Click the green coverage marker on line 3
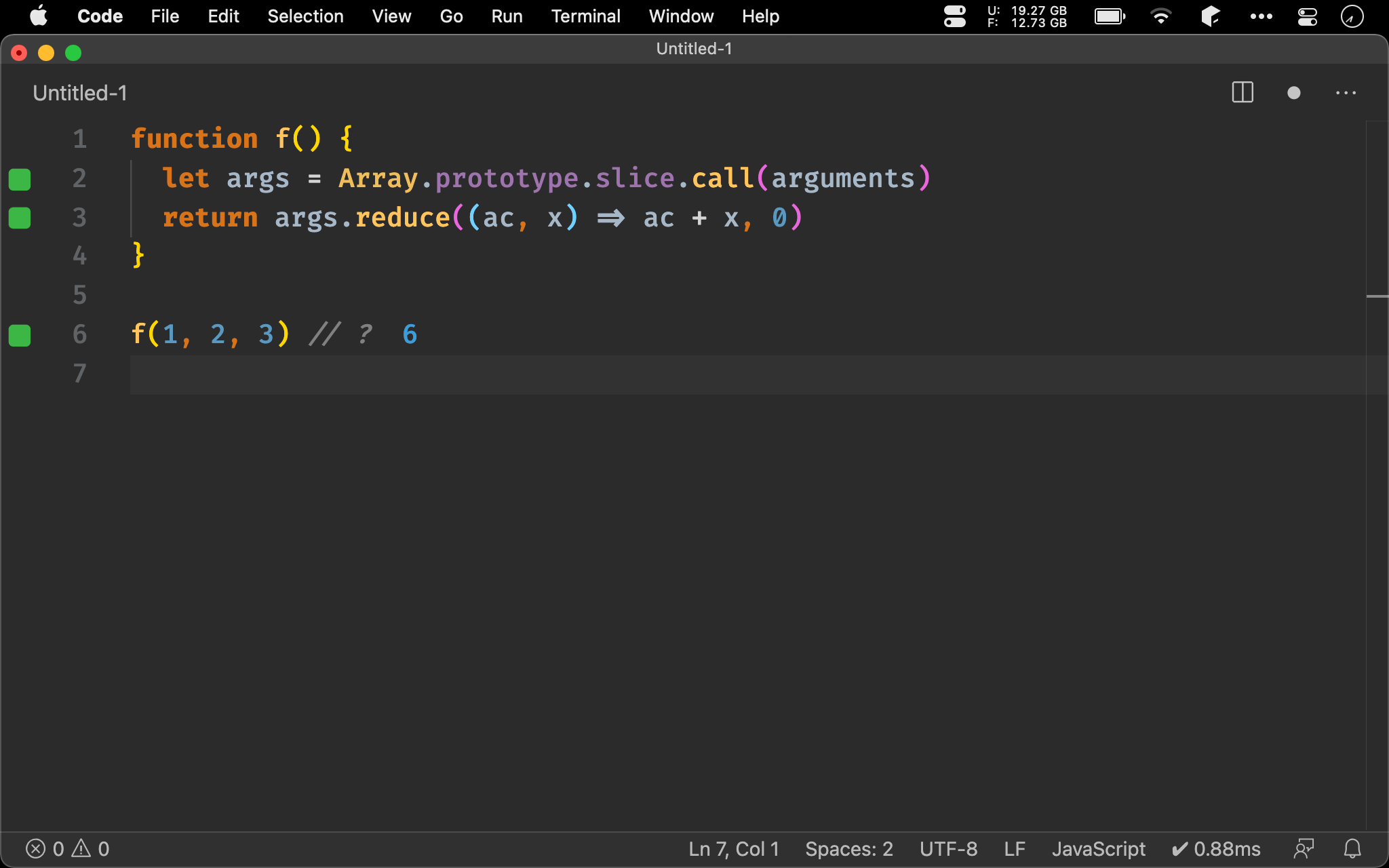This screenshot has height=868, width=1389. coord(20,218)
